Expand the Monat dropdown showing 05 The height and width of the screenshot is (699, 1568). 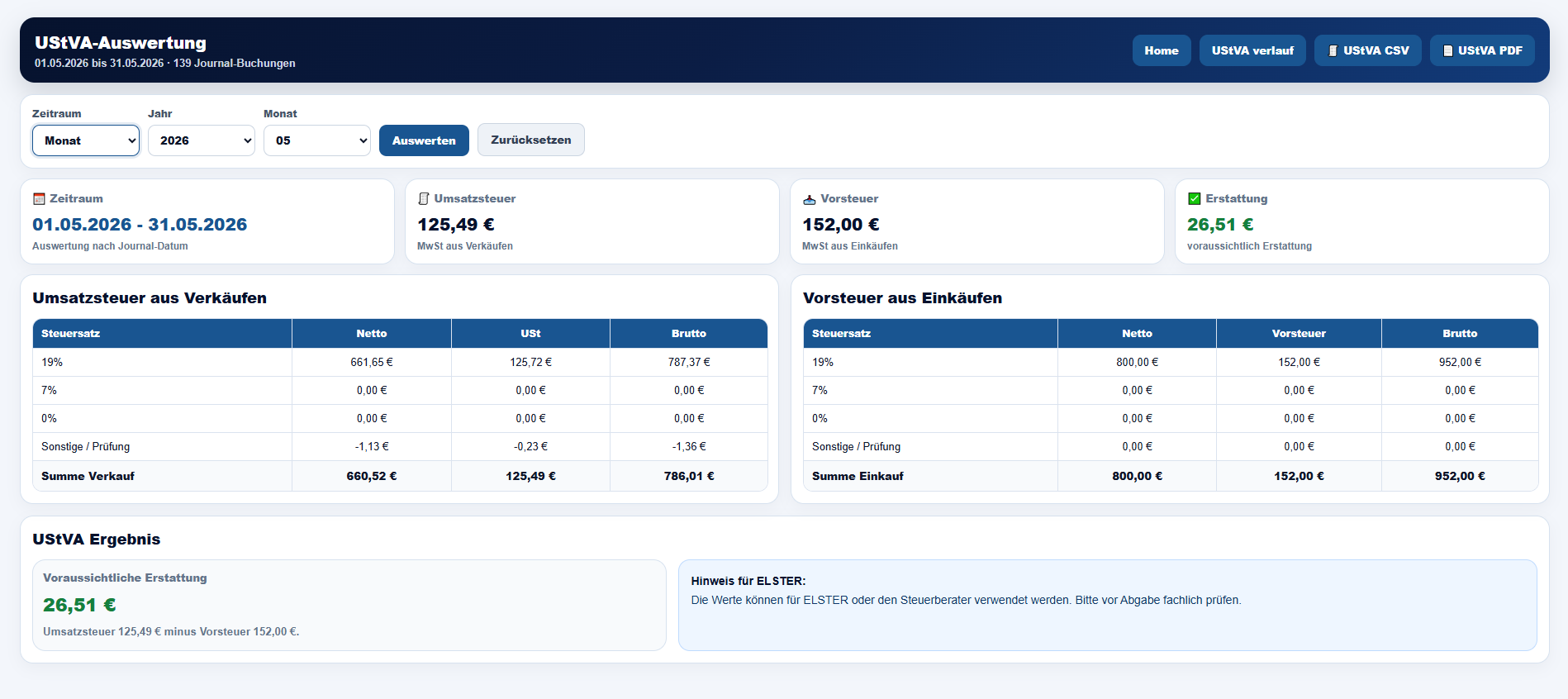[x=317, y=140]
